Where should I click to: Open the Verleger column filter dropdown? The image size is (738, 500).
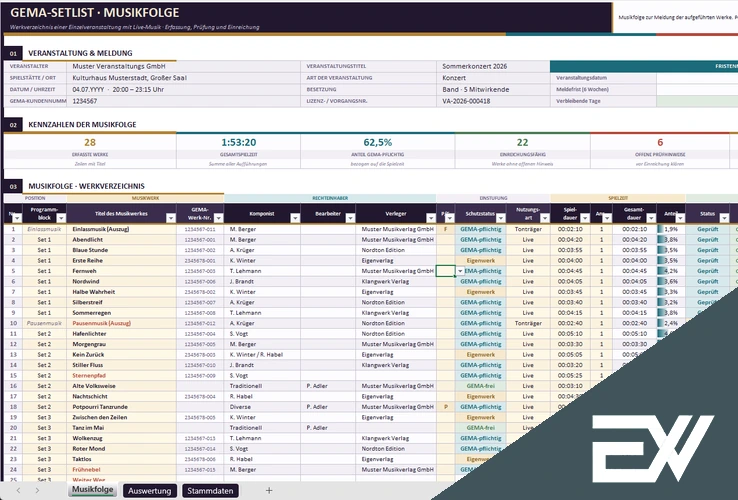[431, 218]
